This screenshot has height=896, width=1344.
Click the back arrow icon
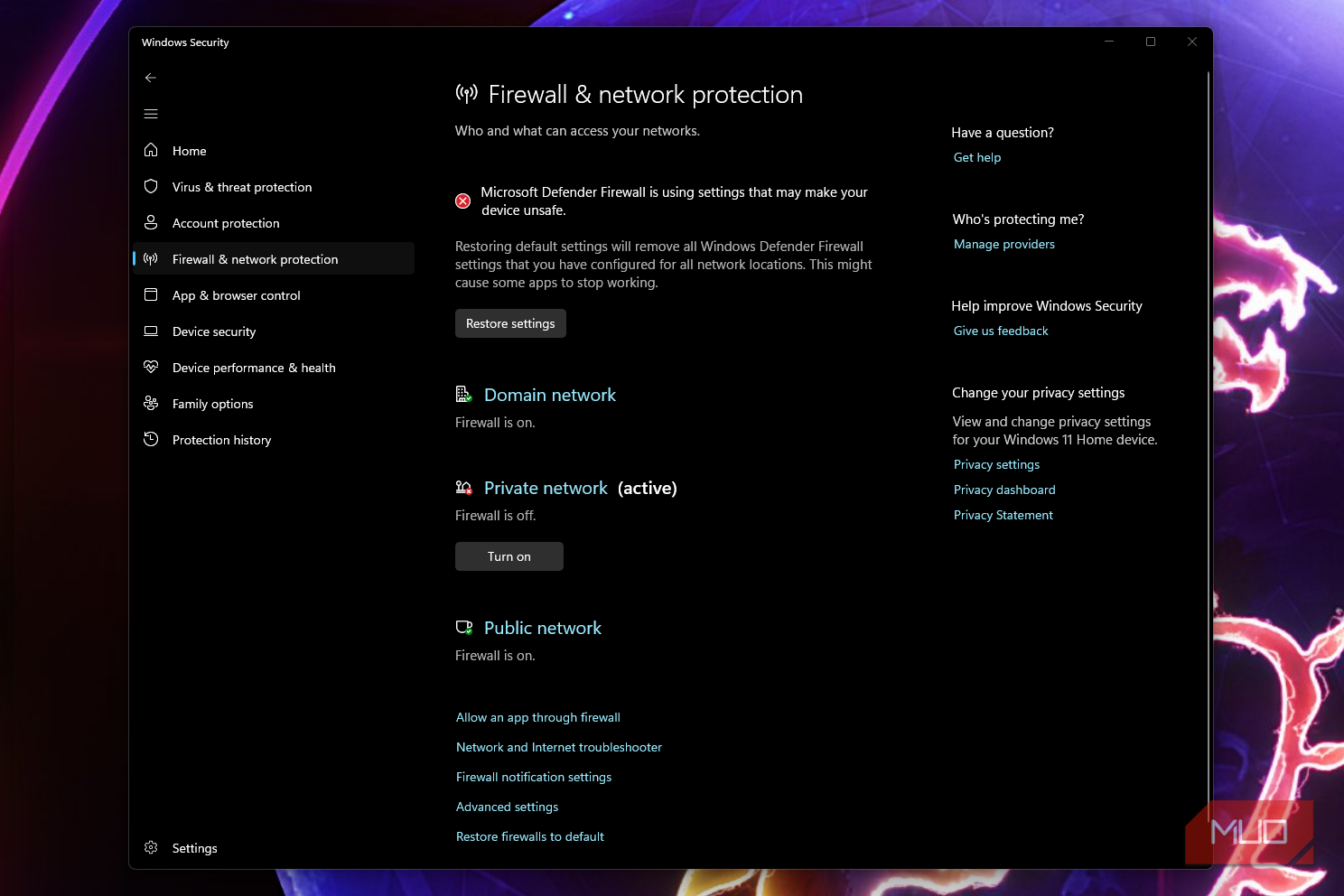(151, 78)
